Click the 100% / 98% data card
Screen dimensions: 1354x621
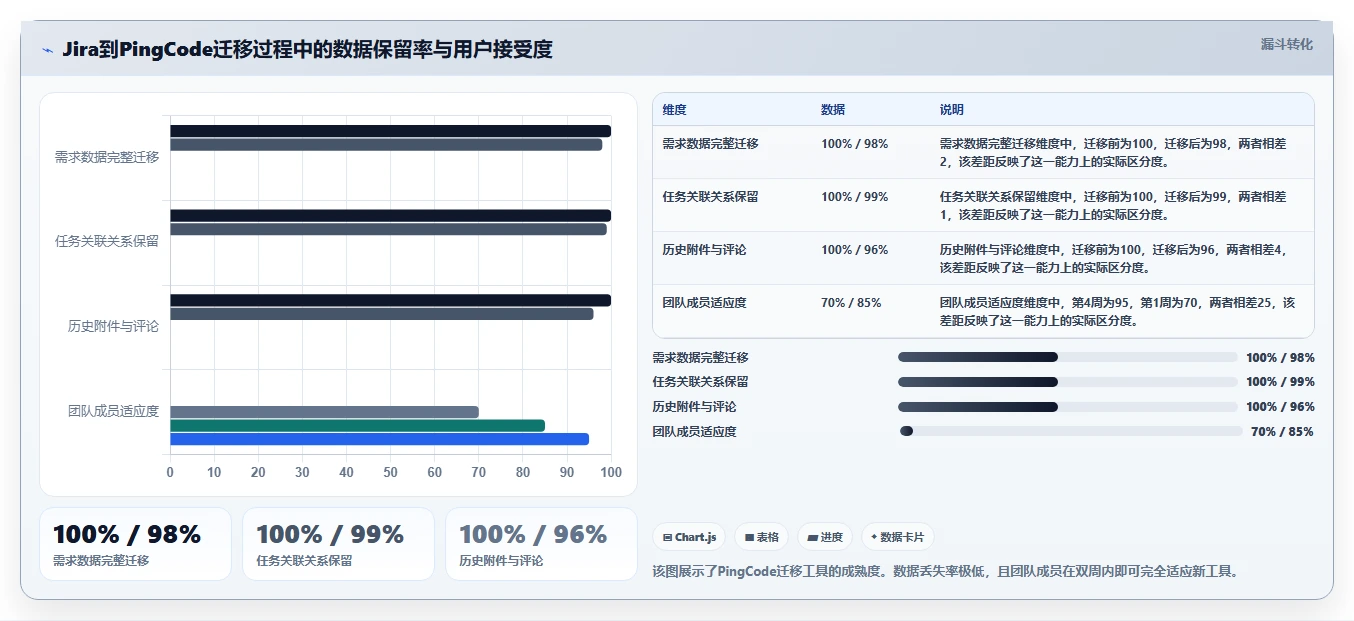(x=135, y=544)
